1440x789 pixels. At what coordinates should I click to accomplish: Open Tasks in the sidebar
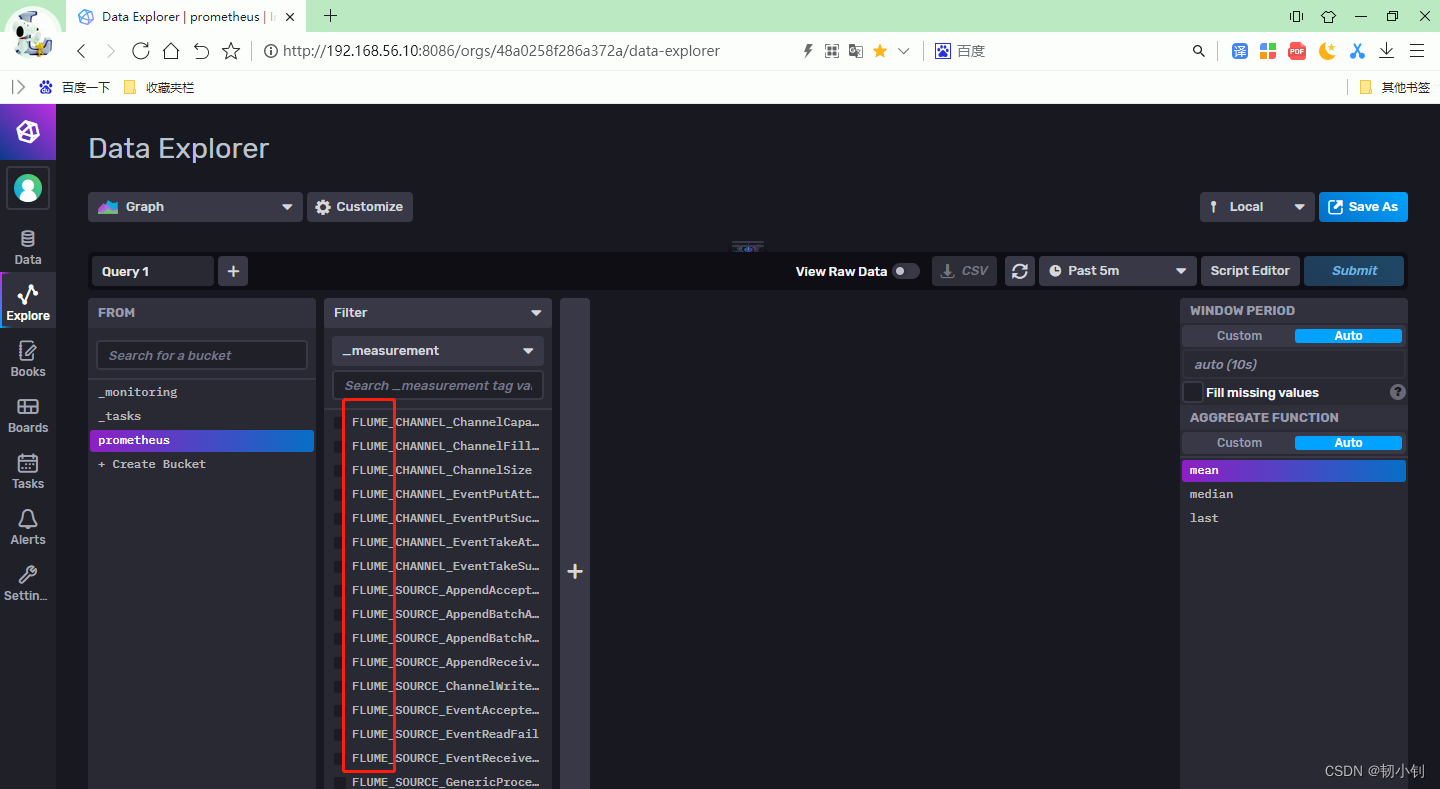pos(28,472)
